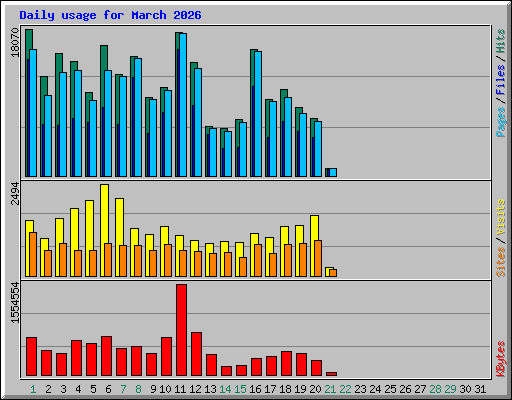Click day 17 on the date axis
Viewport: 512px width, 400px height.
pyautogui.click(x=270, y=389)
